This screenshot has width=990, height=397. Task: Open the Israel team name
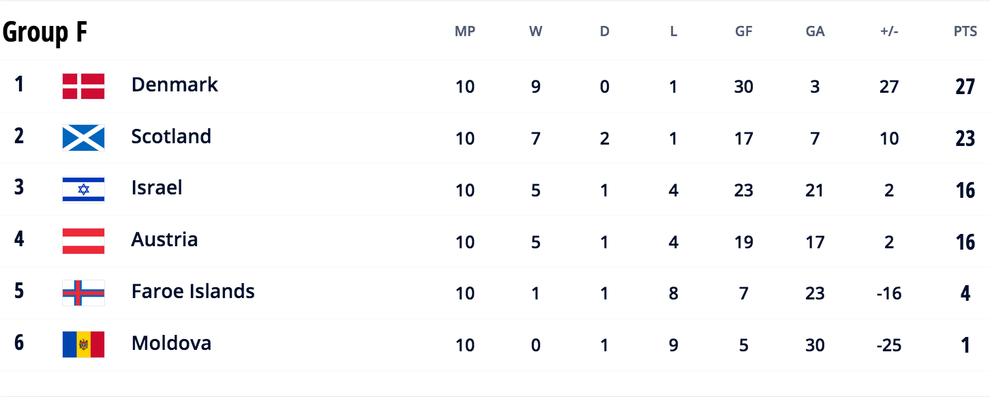157,188
